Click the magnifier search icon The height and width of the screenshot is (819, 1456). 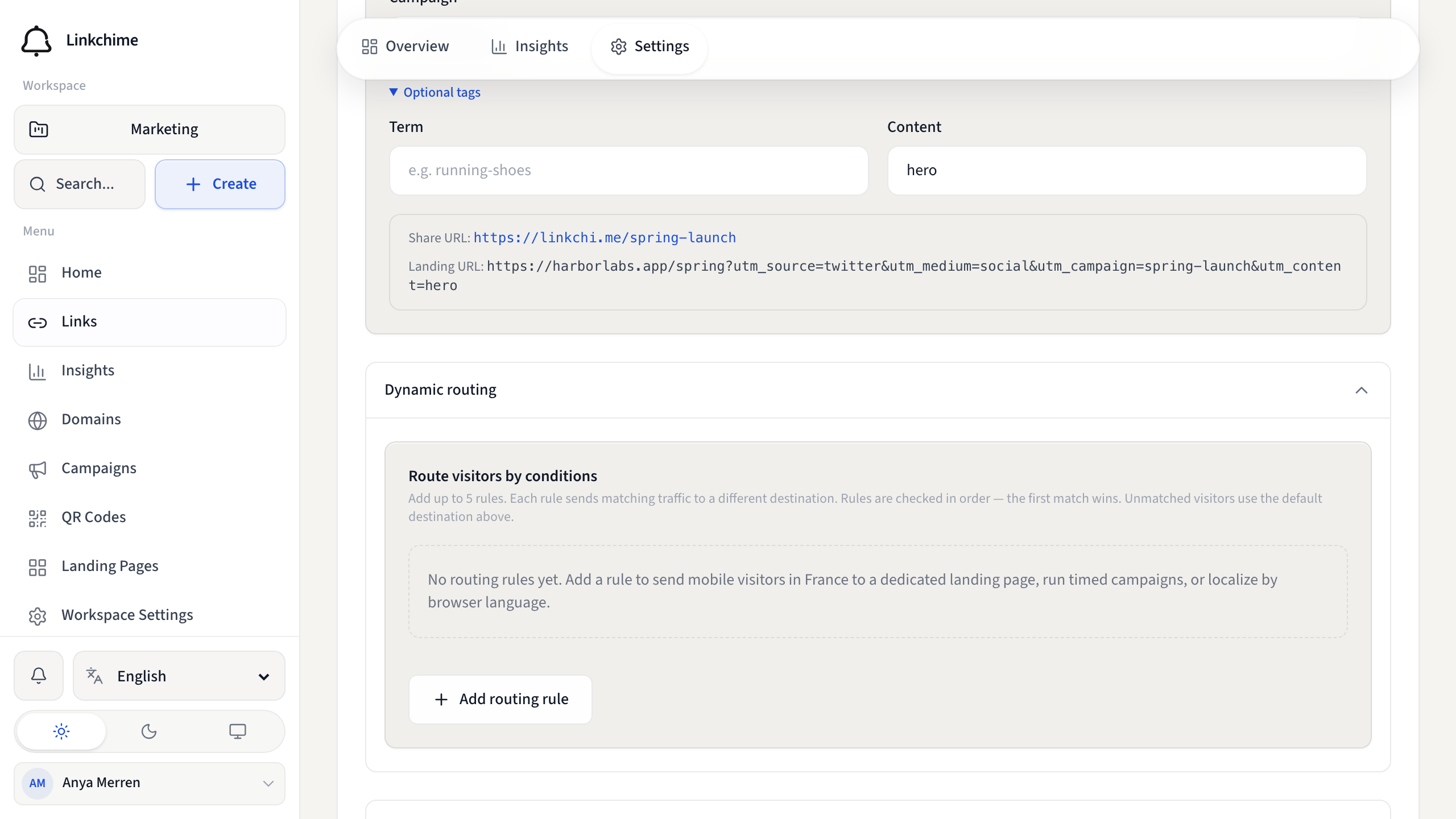[38, 184]
